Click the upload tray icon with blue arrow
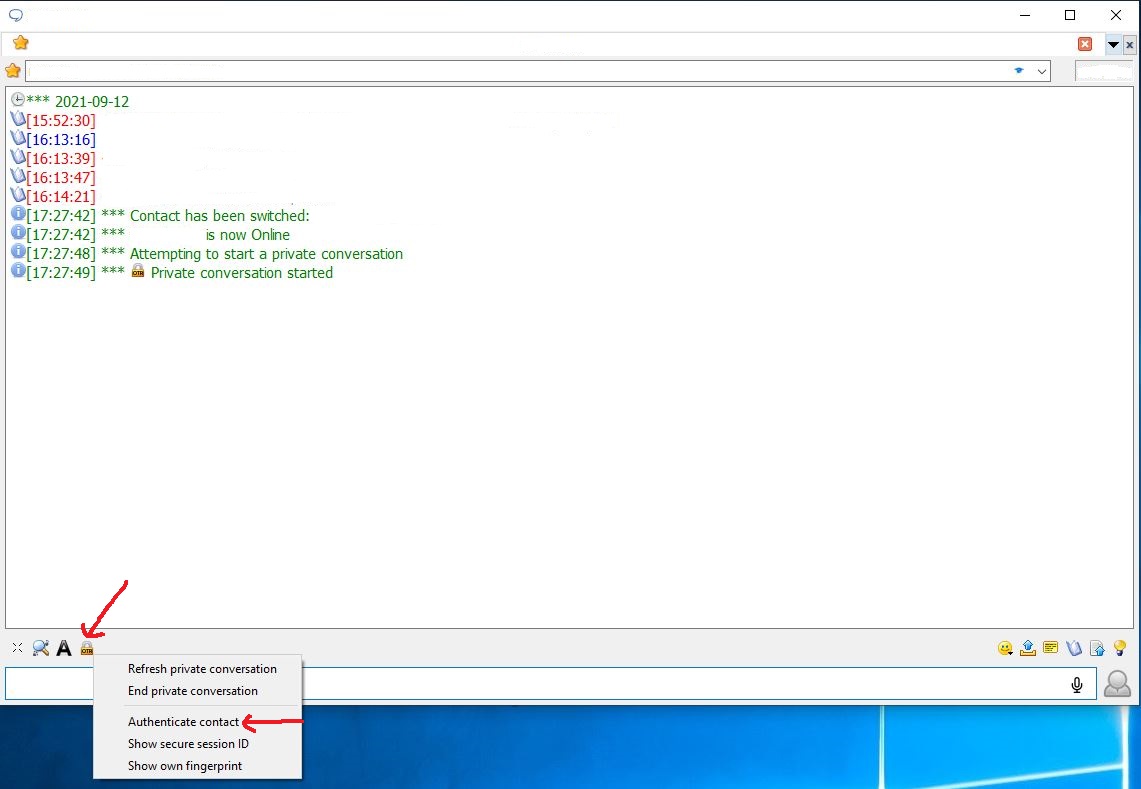The width and height of the screenshot is (1141, 789). (1028, 648)
